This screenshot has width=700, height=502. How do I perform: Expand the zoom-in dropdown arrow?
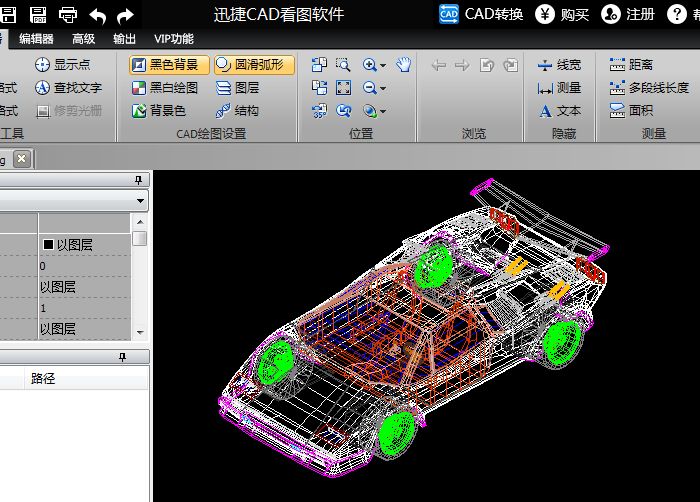383,65
